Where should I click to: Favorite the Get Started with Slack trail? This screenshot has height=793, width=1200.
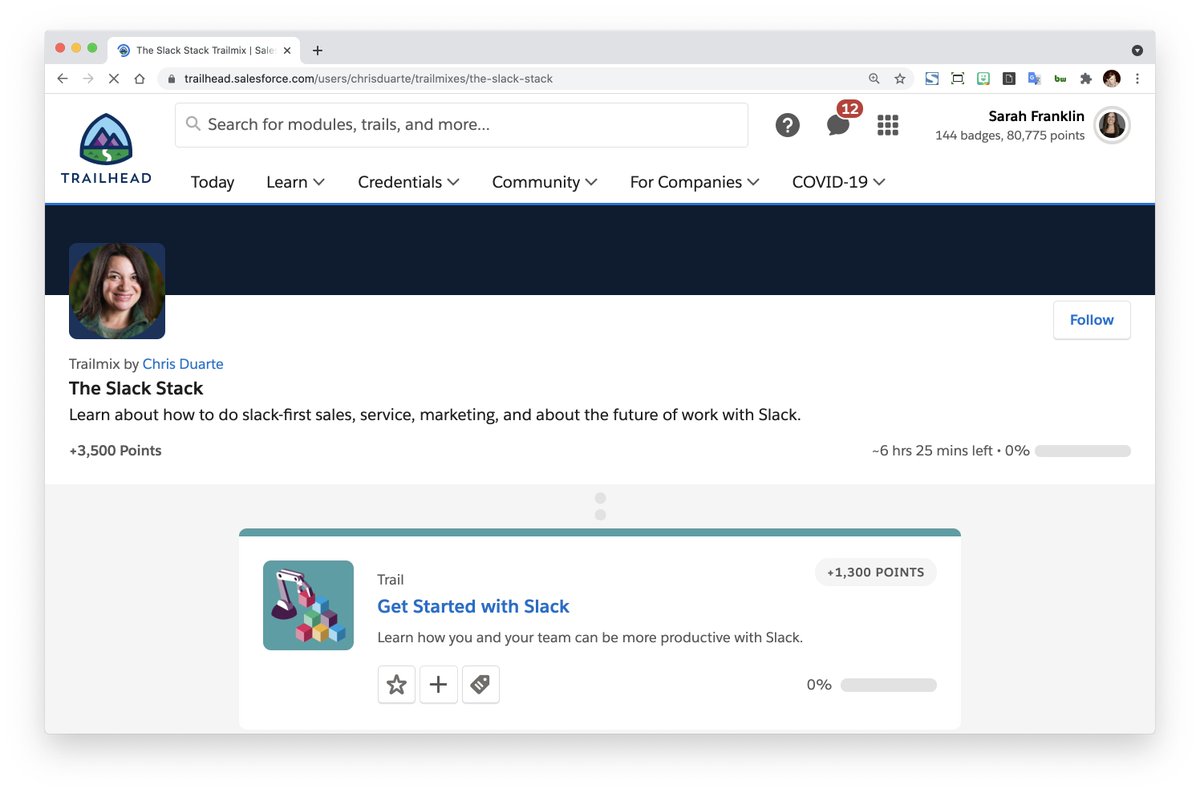(x=397, y=685)
